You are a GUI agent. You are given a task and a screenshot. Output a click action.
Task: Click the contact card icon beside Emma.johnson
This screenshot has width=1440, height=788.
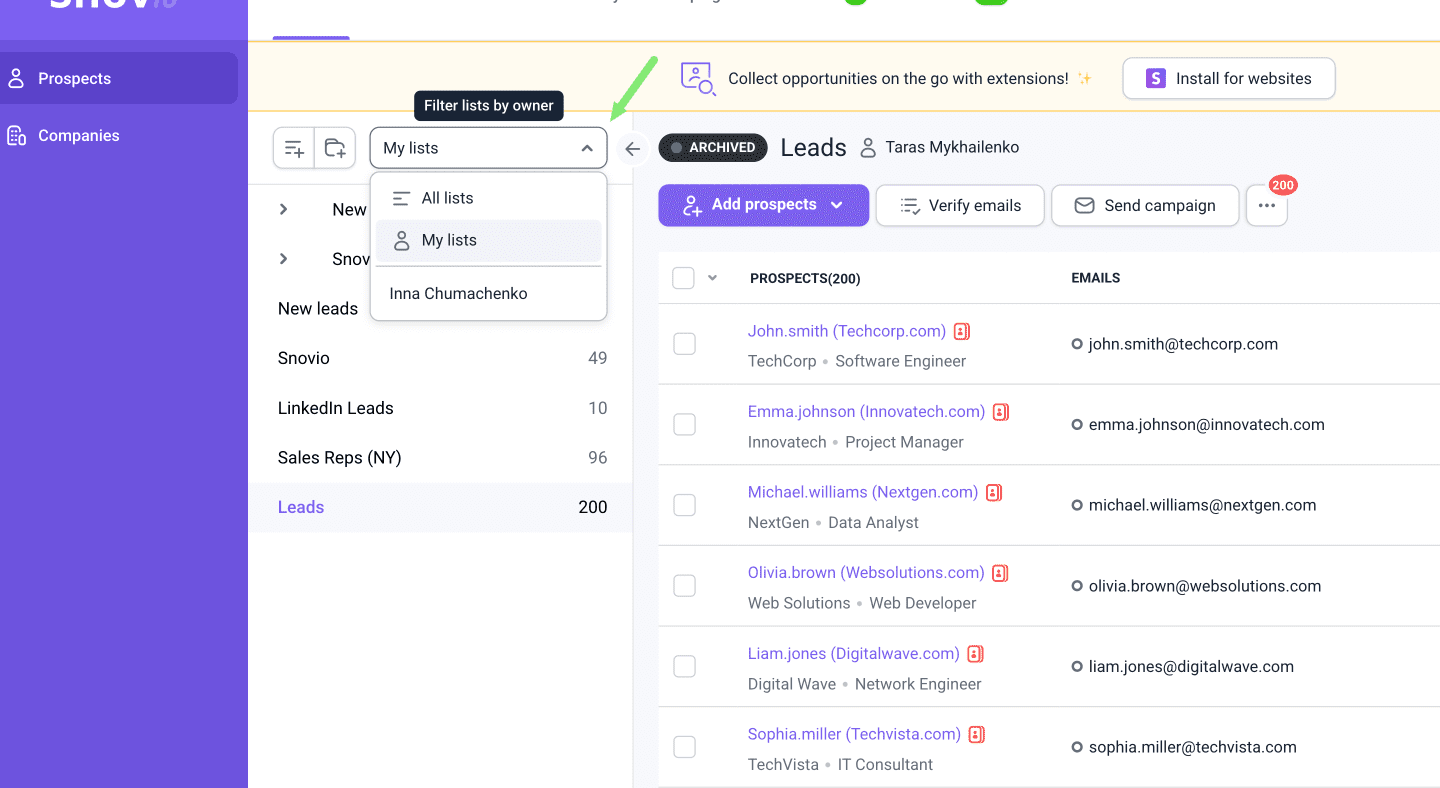(x=1001, y=412)
